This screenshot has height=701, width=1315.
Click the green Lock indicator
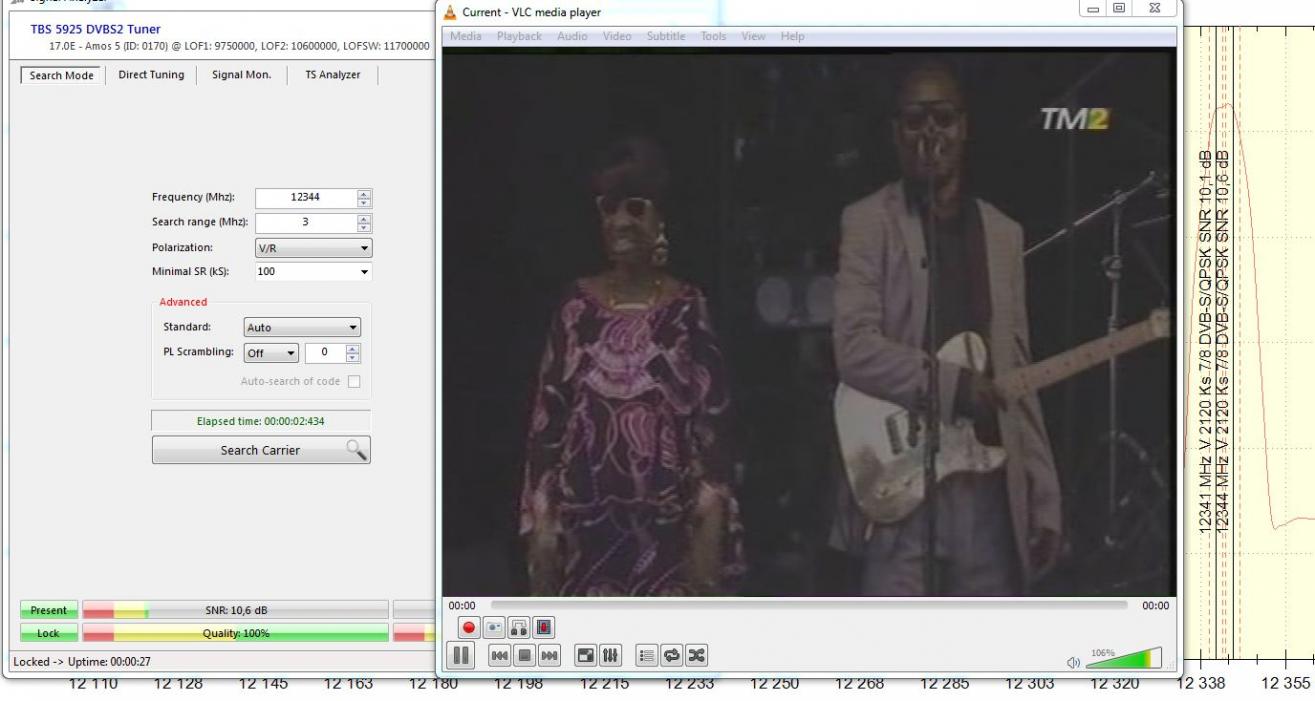(x=48, y=633)
